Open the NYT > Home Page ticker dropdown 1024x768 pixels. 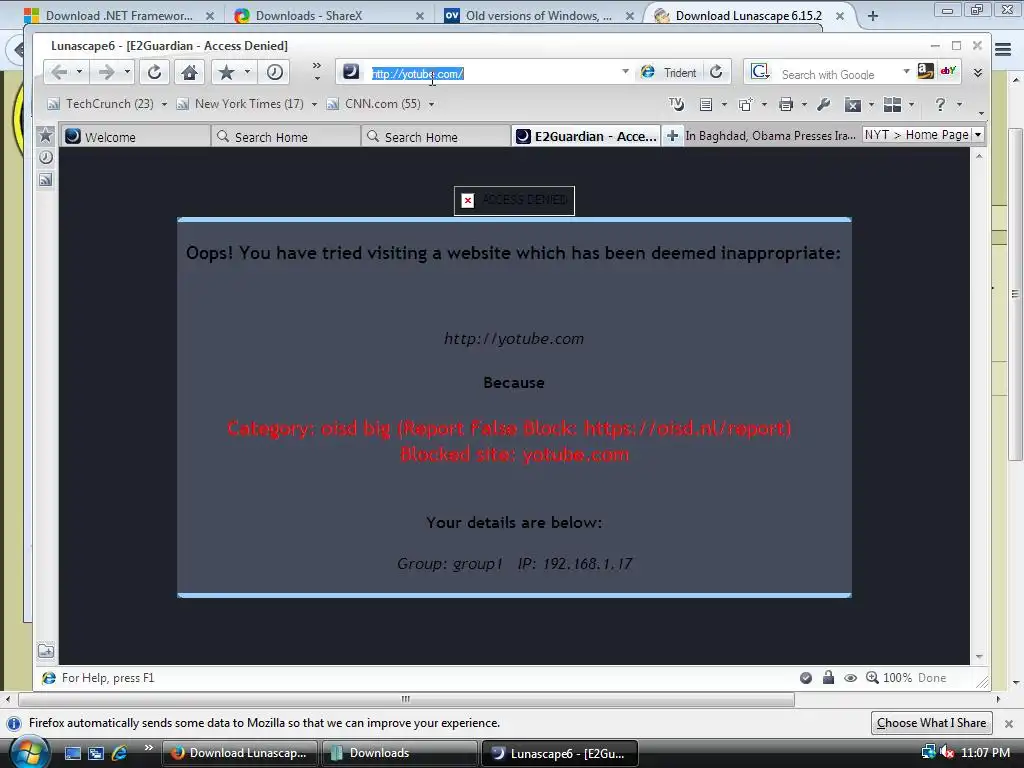(978, 135)
